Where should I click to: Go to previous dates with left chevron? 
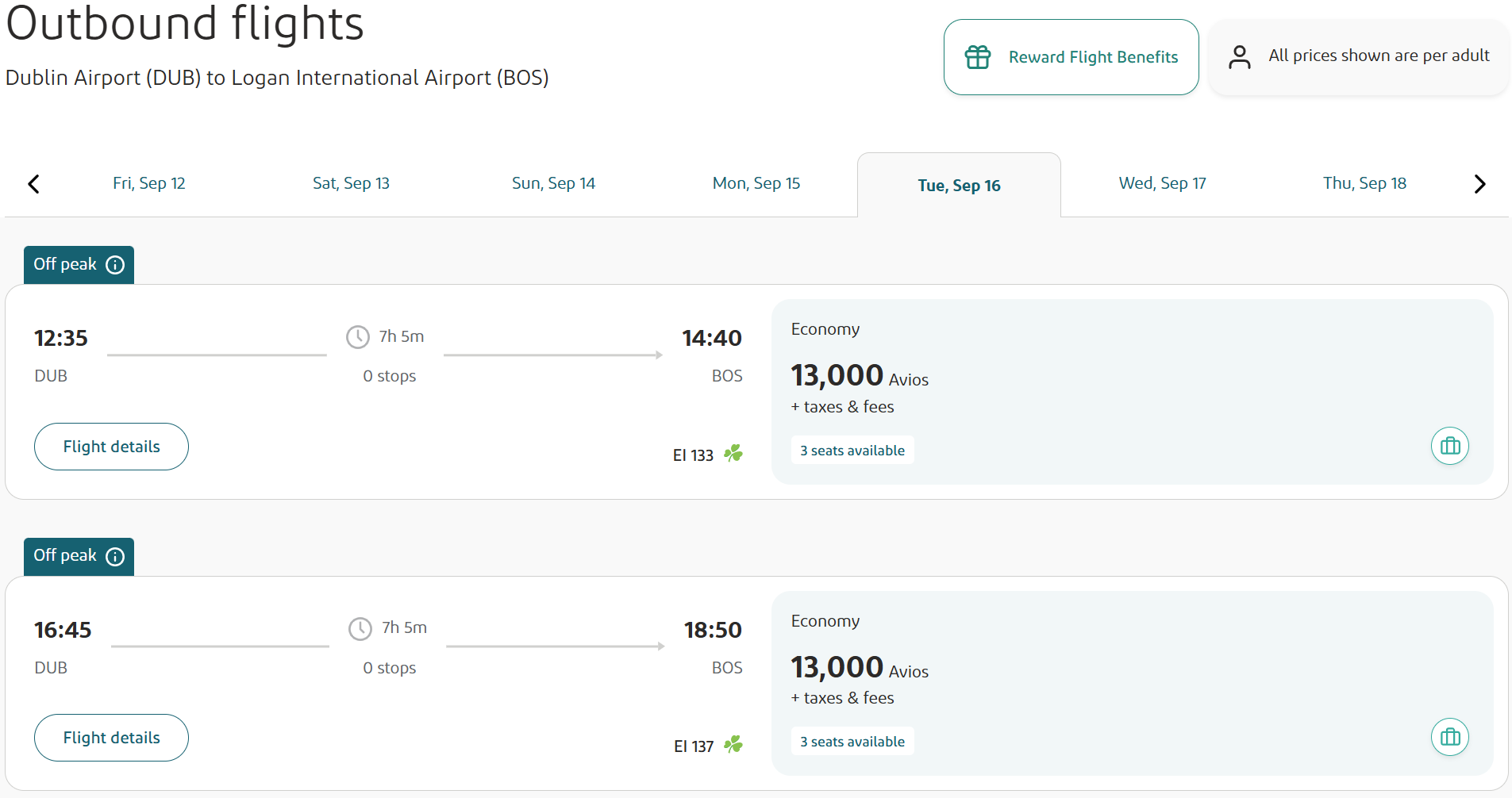pyautogui.click(x=33, y=184)
